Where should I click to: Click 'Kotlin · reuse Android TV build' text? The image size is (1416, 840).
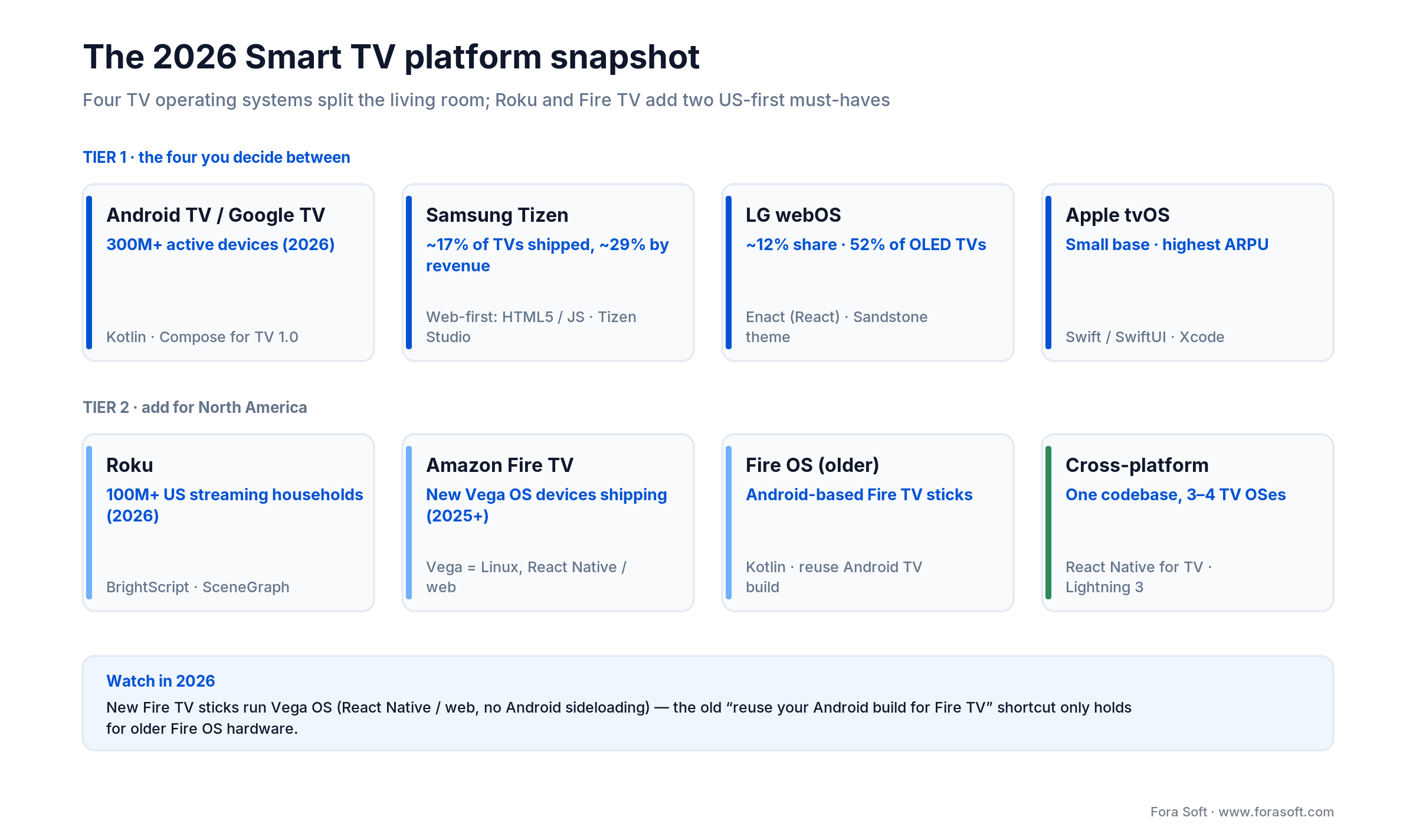tap(834, 577)
